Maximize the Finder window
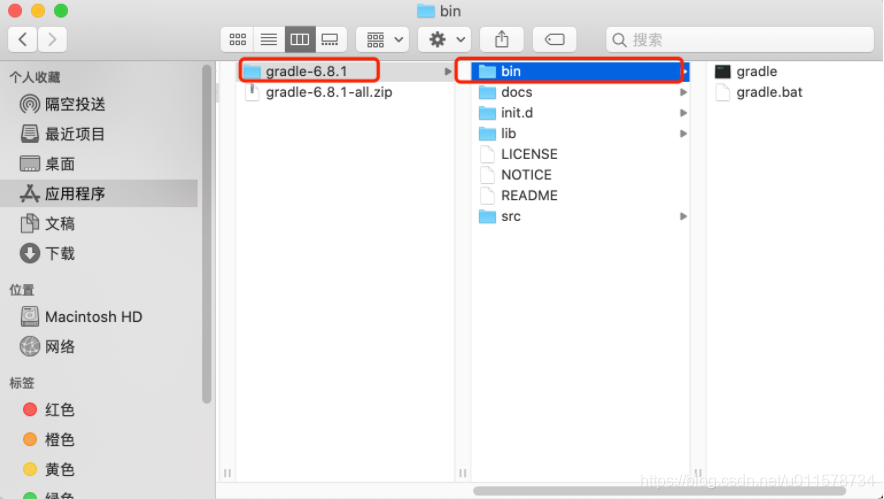Viewport: 884px width, 499px height. [61, 11]
